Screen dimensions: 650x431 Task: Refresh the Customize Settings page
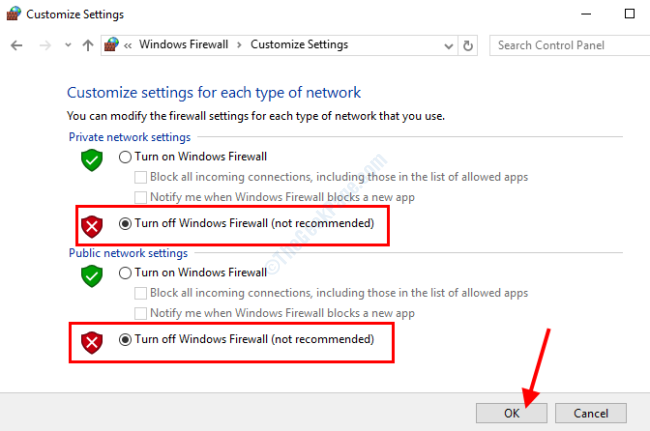[x=468, y=46]
